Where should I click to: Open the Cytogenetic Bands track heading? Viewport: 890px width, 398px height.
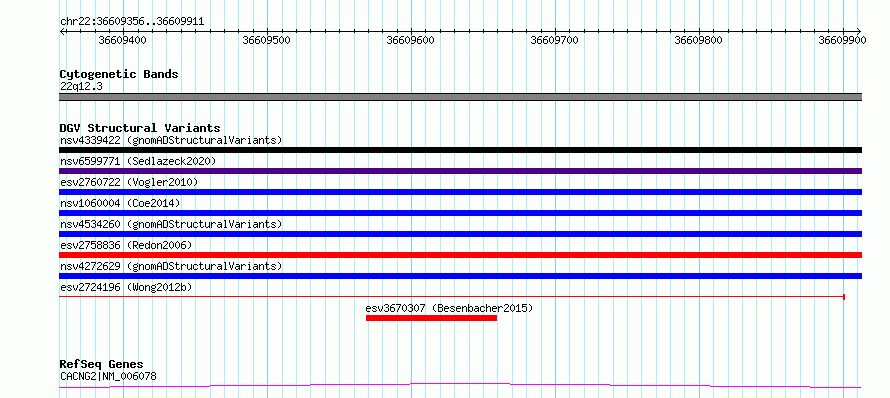click(x=119, y=74)
